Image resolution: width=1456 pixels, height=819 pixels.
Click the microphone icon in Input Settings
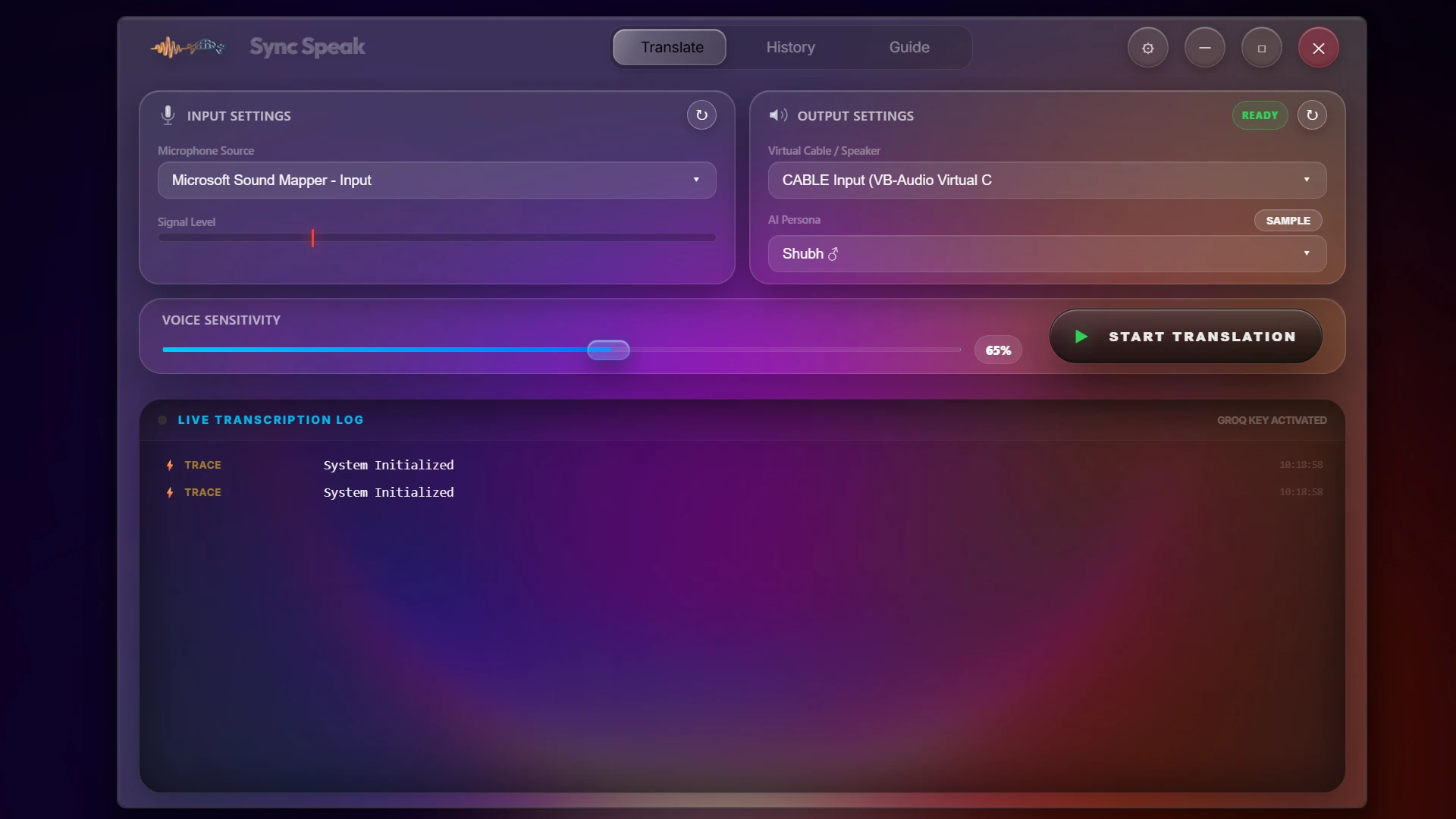[168, 115]
